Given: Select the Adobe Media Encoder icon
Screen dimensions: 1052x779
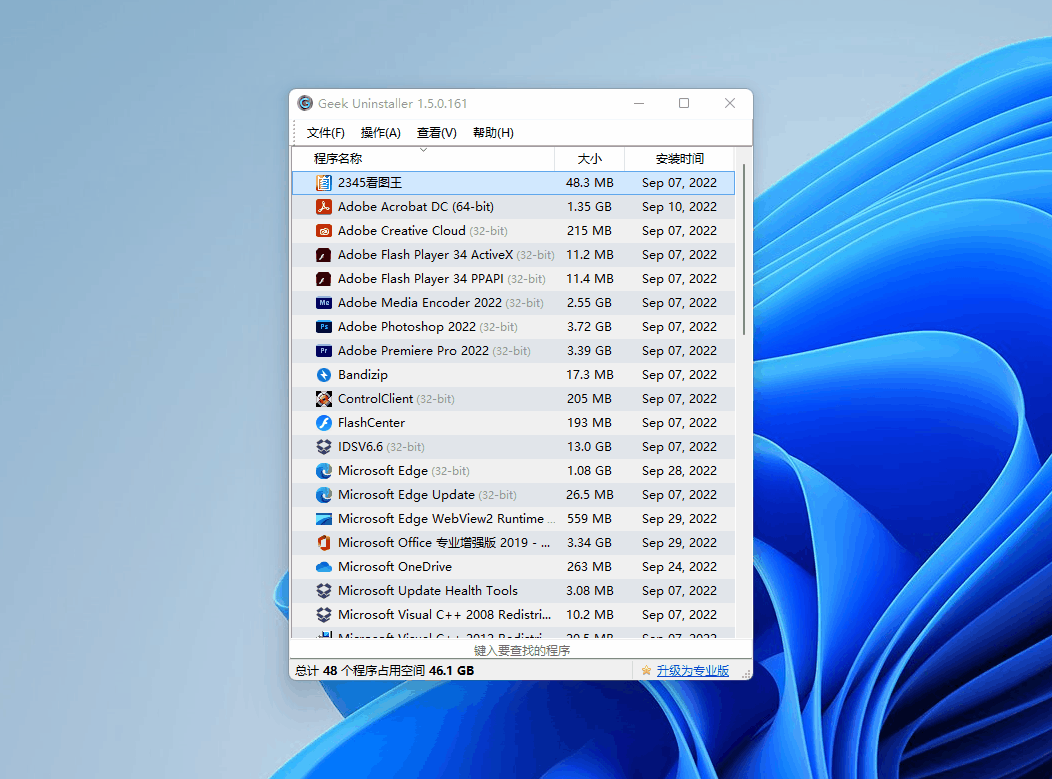Looking at the screenshot, I should 323,303.
